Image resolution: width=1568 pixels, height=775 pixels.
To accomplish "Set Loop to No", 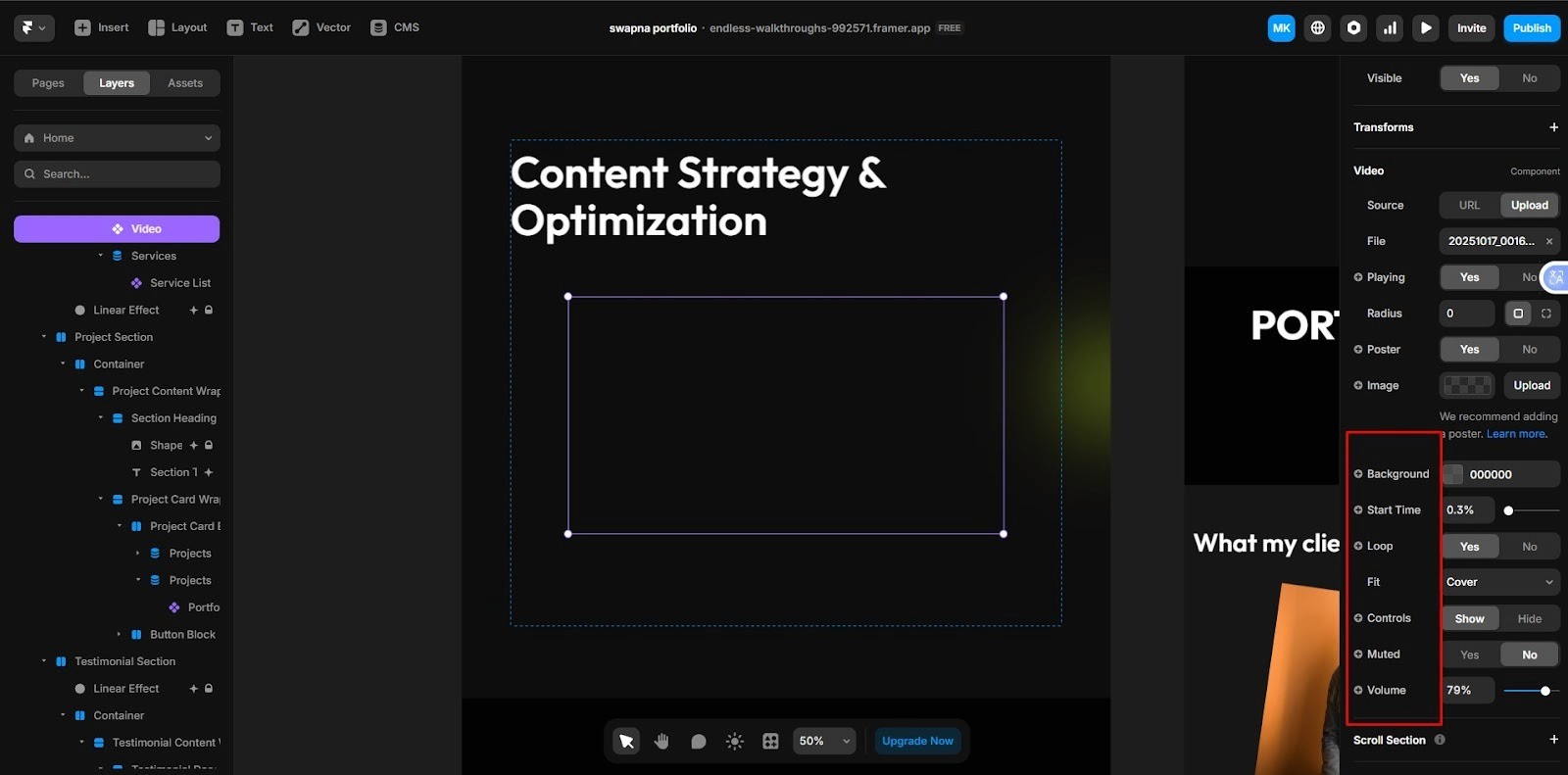I will 1530,547.
